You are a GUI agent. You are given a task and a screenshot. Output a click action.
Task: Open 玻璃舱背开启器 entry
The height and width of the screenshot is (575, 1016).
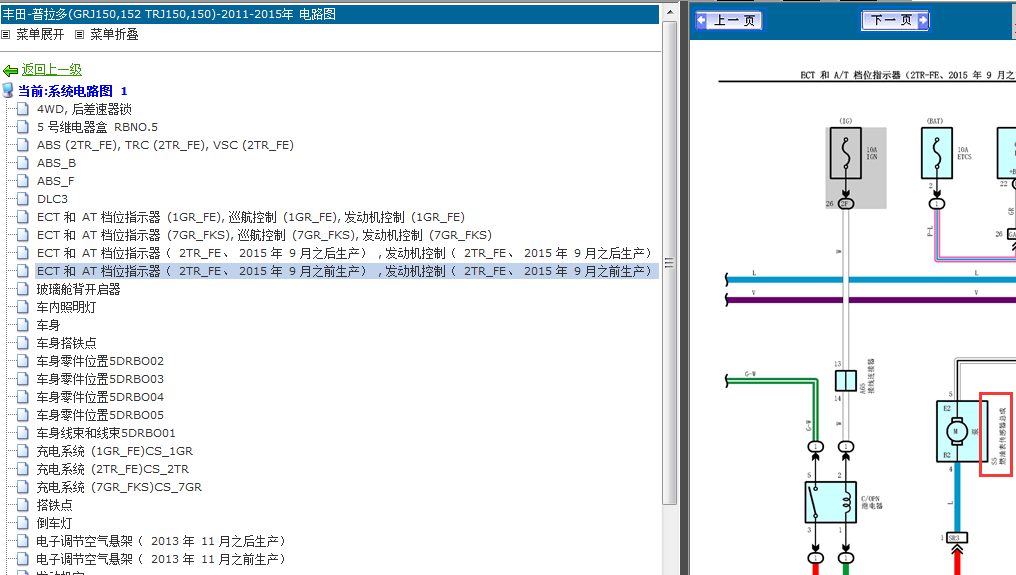(x=78, y=289)
